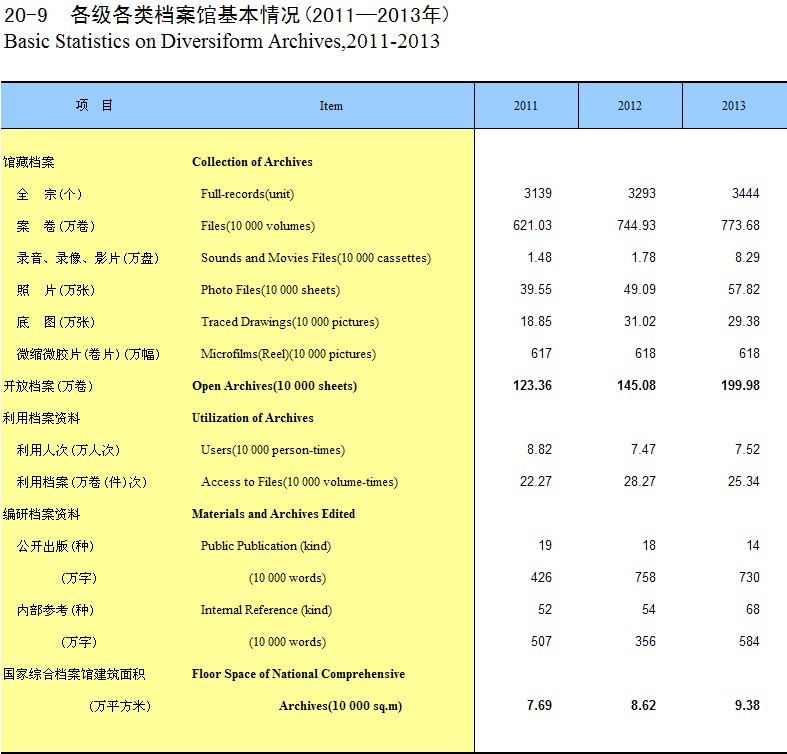Viewport: 787px width, 754px height.
Task: Select the Open Archives 2013 value 199.98
Action: click(740, 386)
